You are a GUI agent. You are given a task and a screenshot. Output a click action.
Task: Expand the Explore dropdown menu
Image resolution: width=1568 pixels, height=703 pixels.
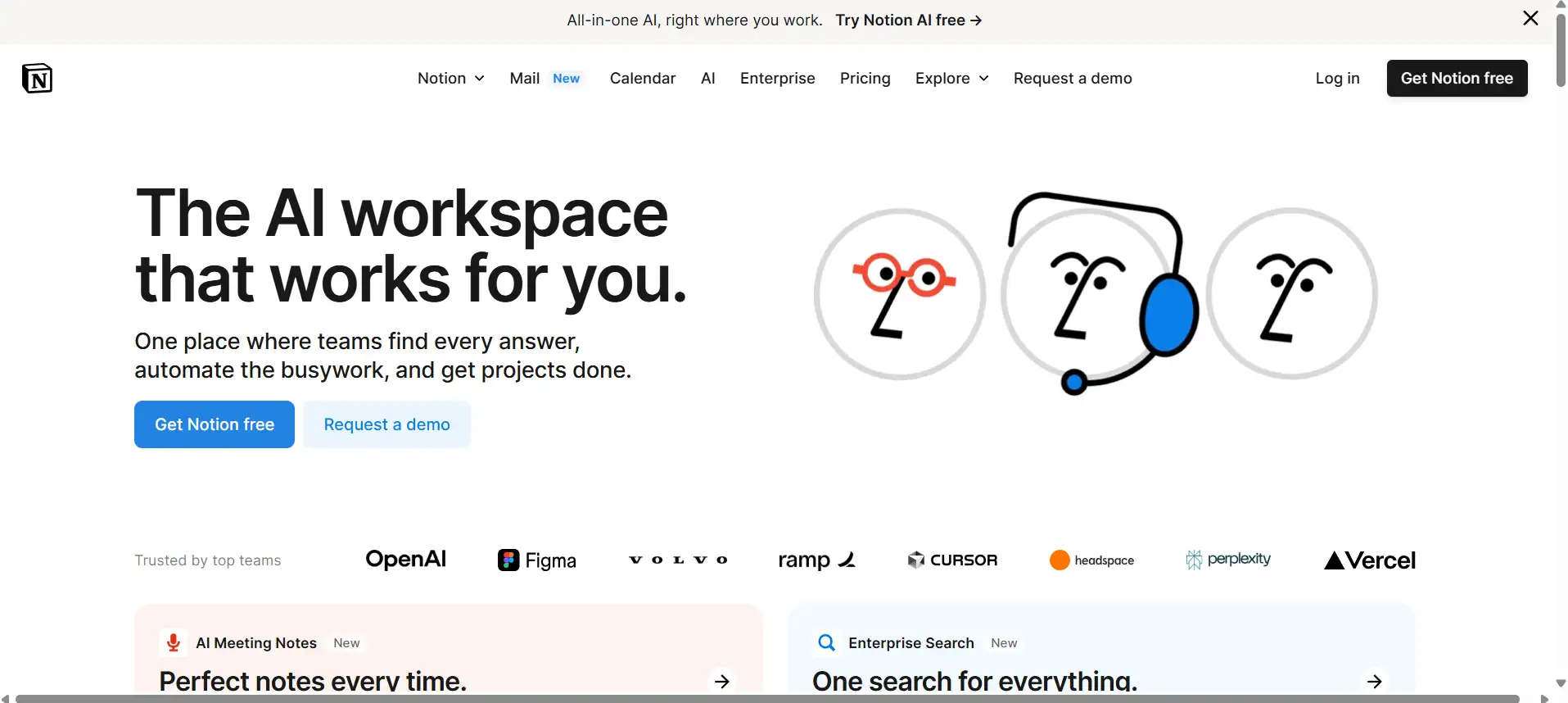point(952,78)
